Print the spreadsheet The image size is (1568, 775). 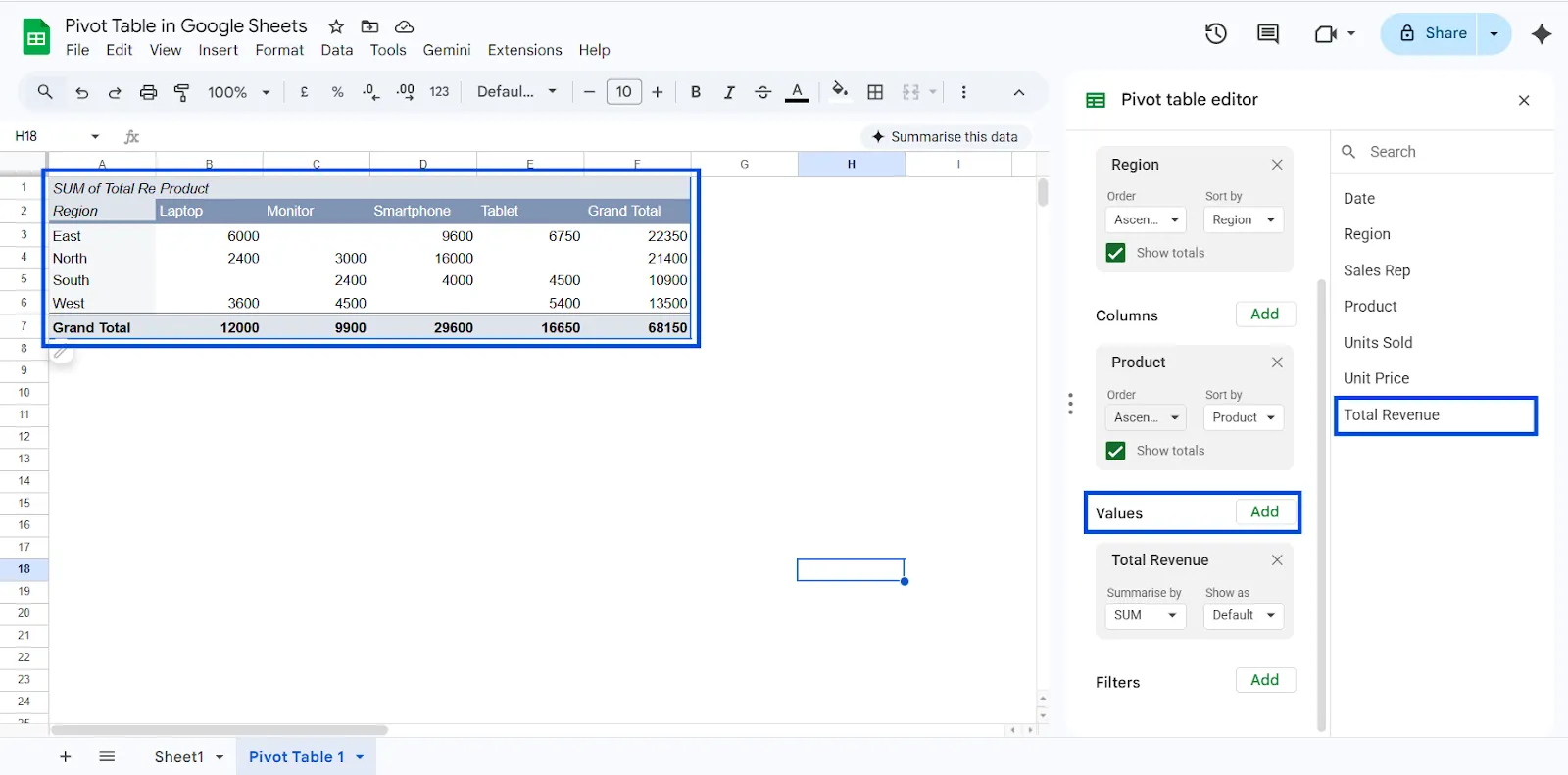[148, 92]
